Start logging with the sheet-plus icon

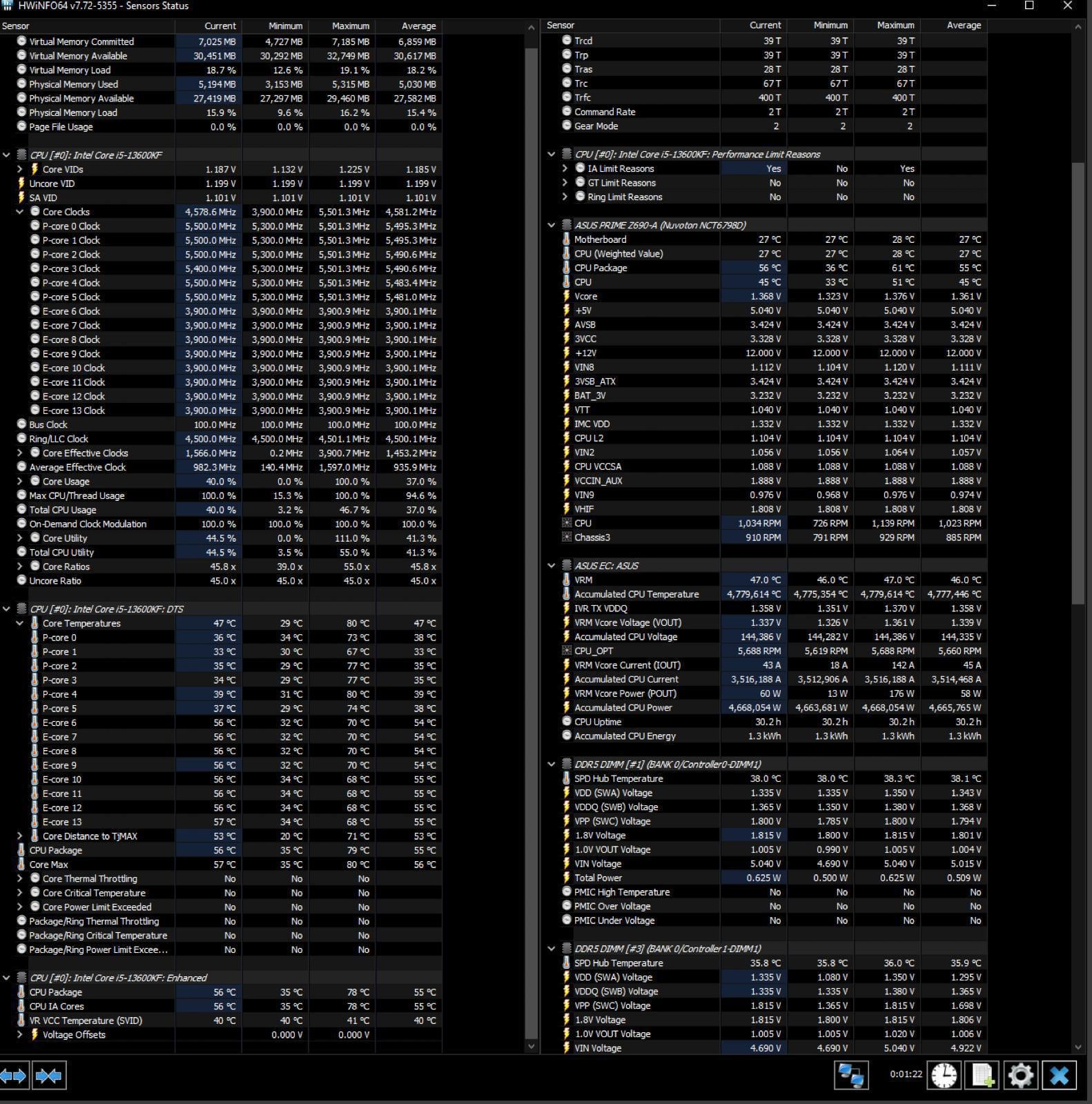[x=982, y=1075]
